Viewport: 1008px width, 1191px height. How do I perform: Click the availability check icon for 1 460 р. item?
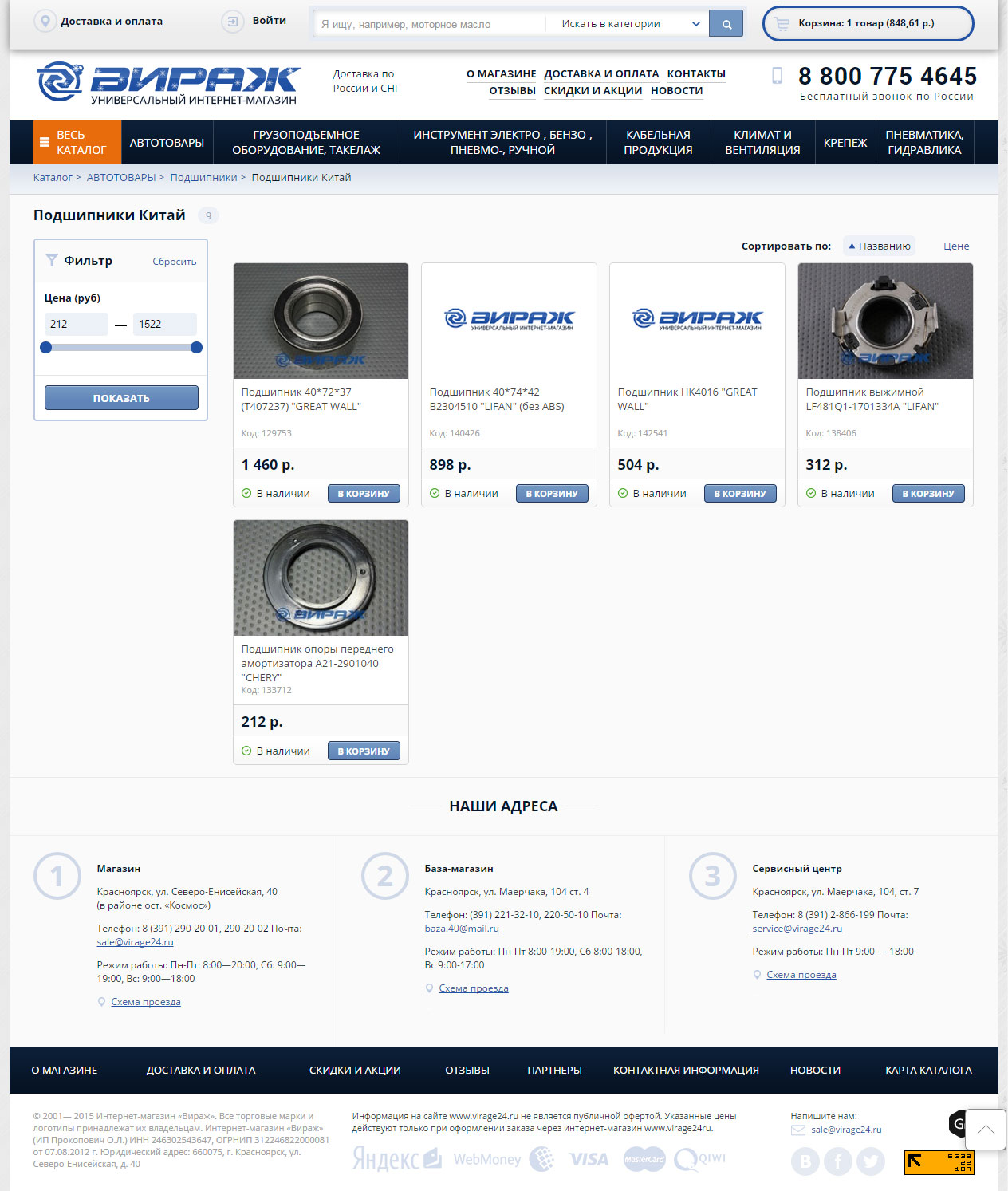[246, 493]
